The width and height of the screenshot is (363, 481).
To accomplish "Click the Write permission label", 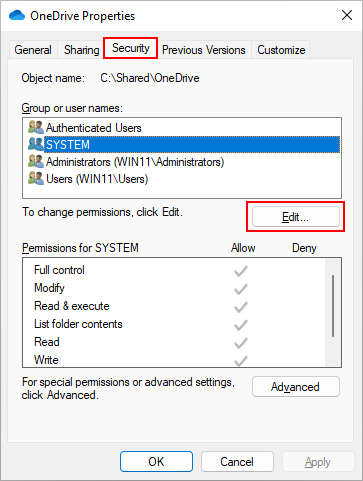I will tap(46, 360).
